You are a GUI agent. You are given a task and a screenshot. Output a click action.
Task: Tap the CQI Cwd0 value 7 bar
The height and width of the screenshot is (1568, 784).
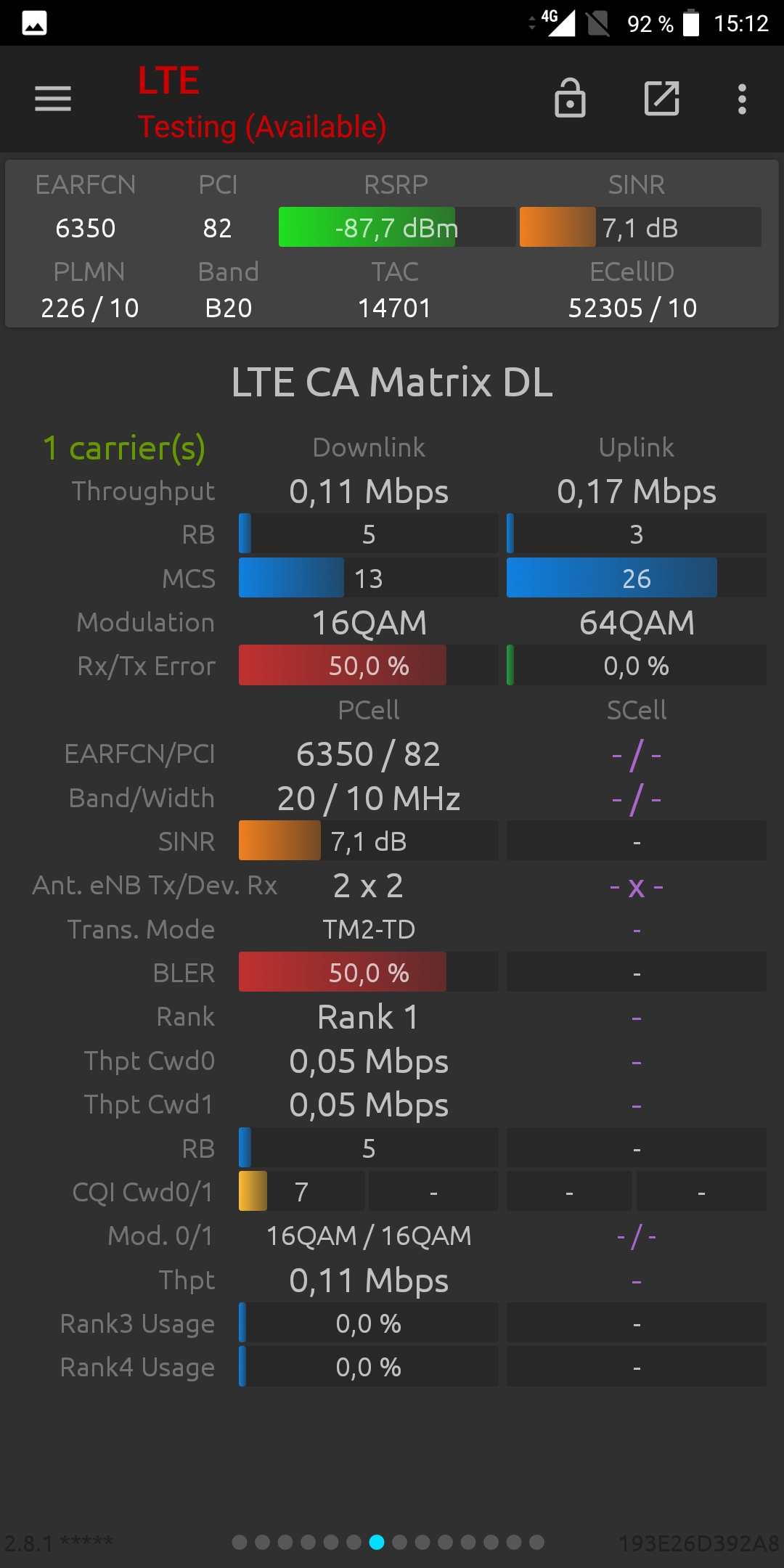302,1191
